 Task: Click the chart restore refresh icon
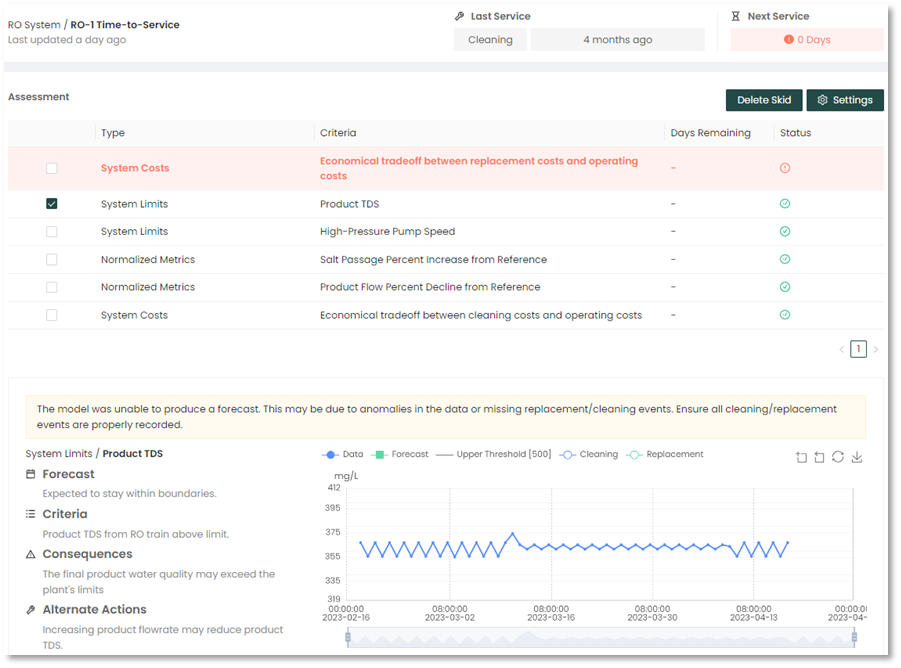point(838,457)
